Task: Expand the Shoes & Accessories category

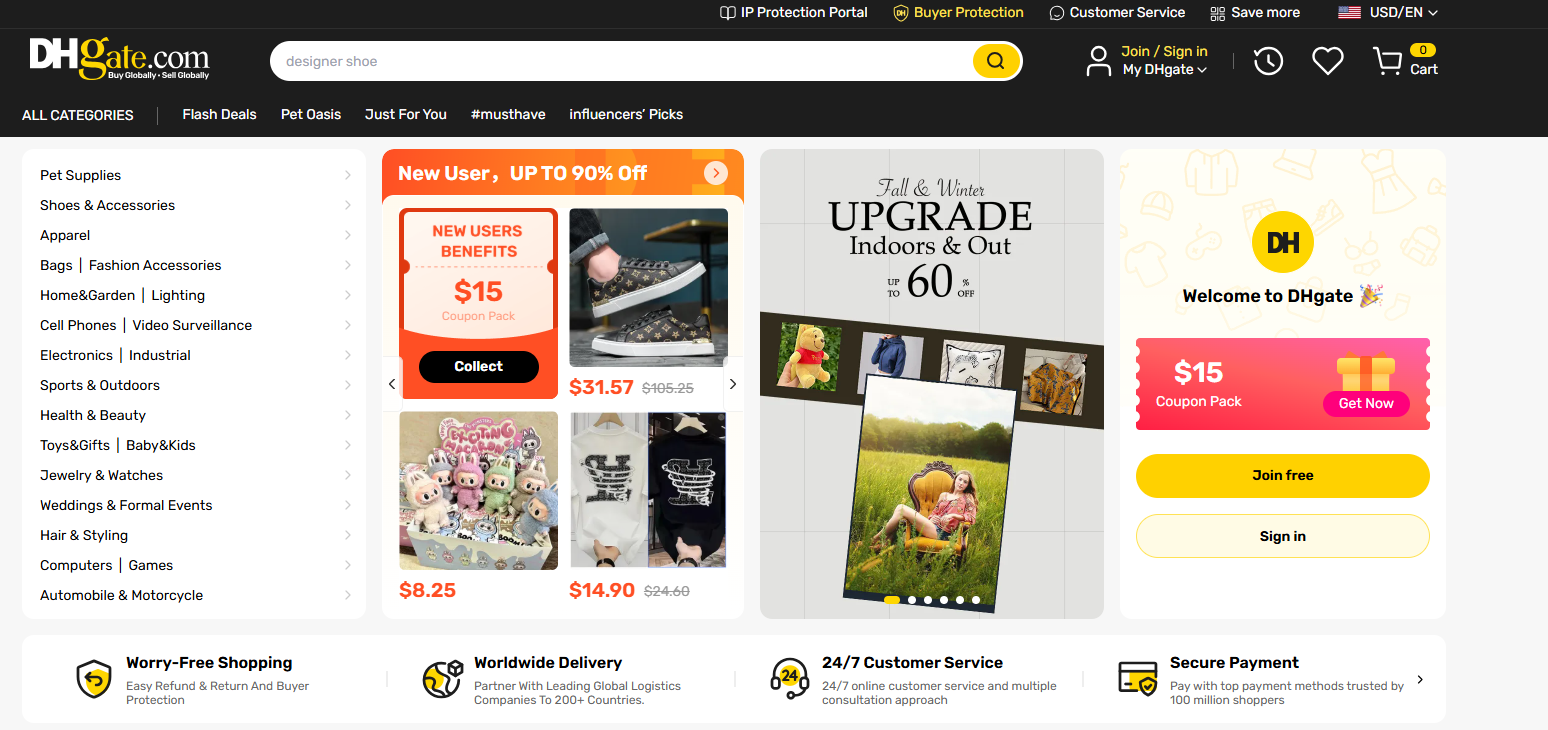Action: click(x=195, y=205)
